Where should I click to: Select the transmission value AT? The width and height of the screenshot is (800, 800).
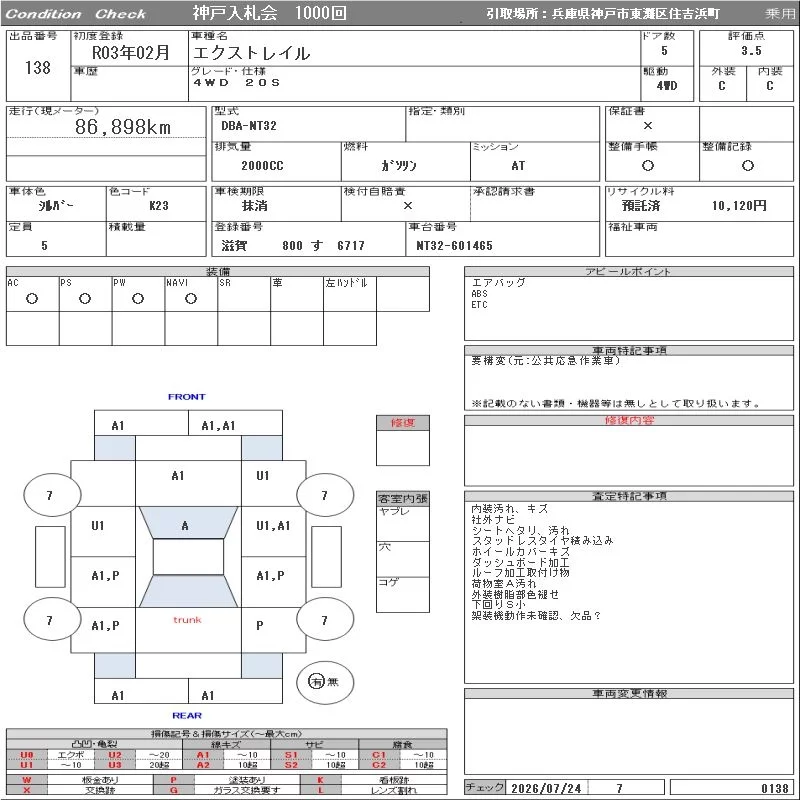point(518,166)
